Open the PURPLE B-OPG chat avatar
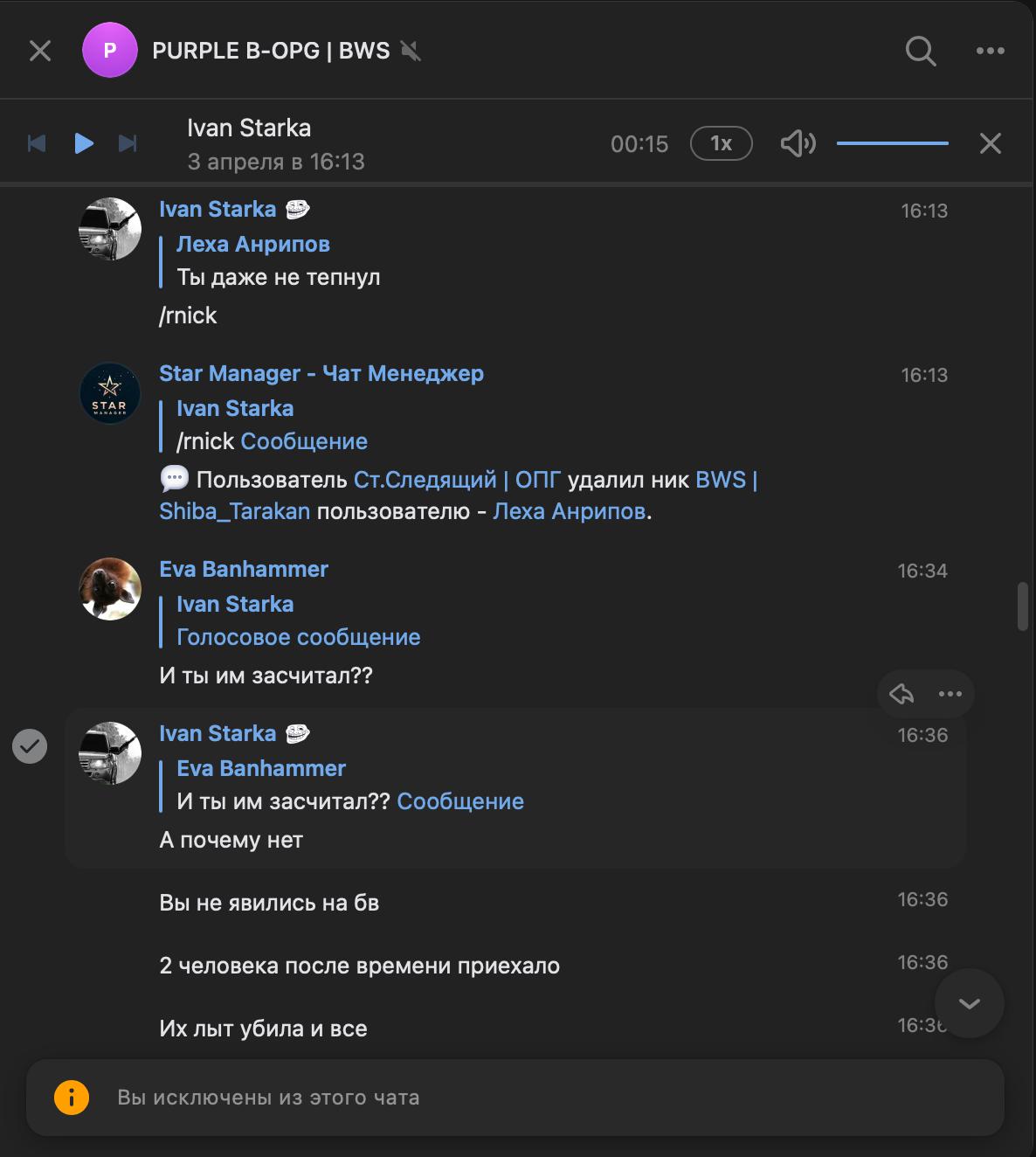Screen dimensions: 1036x1157 click(x=110, y=51)
